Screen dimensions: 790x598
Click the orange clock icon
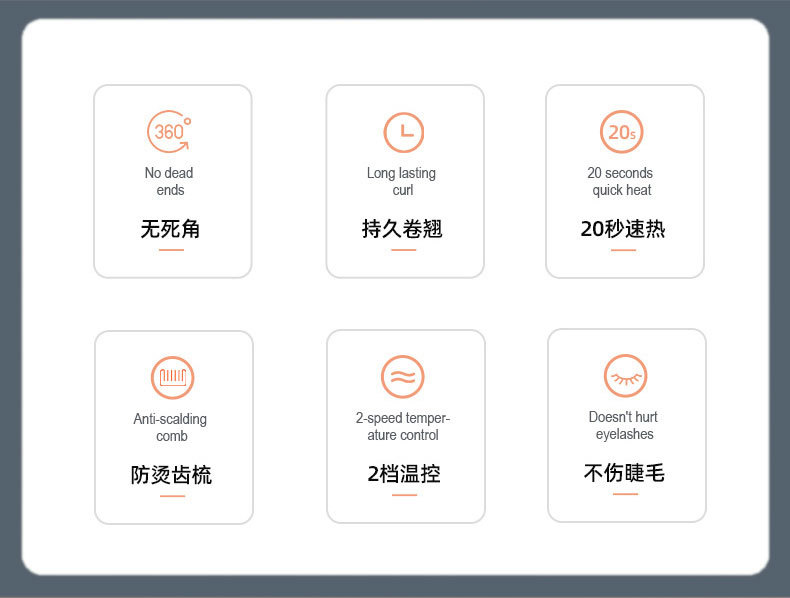click(404, 132)
